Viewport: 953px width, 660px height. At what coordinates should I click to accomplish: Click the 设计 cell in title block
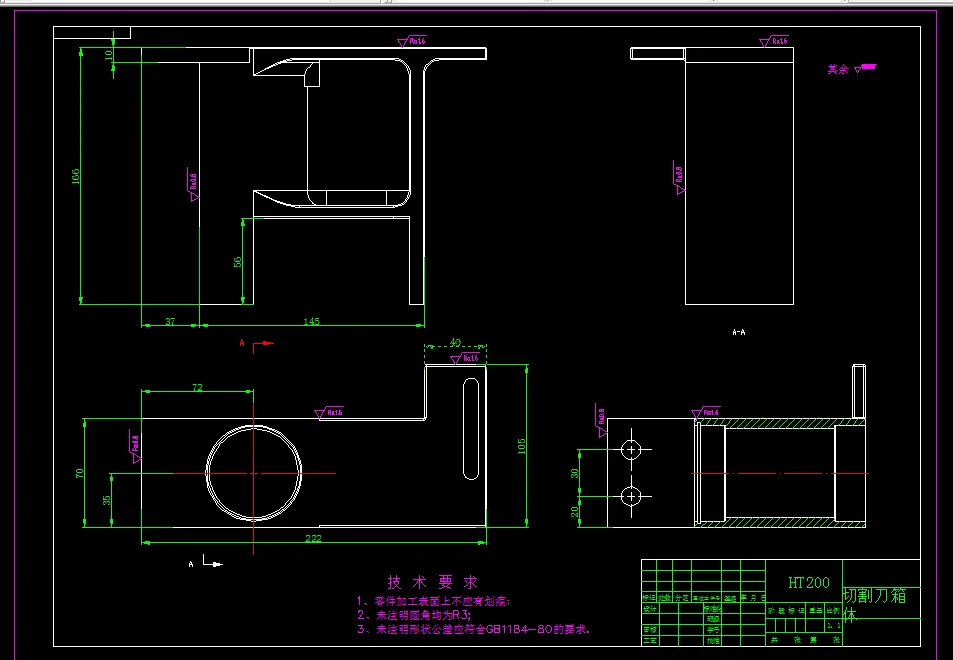coord(650,609)
